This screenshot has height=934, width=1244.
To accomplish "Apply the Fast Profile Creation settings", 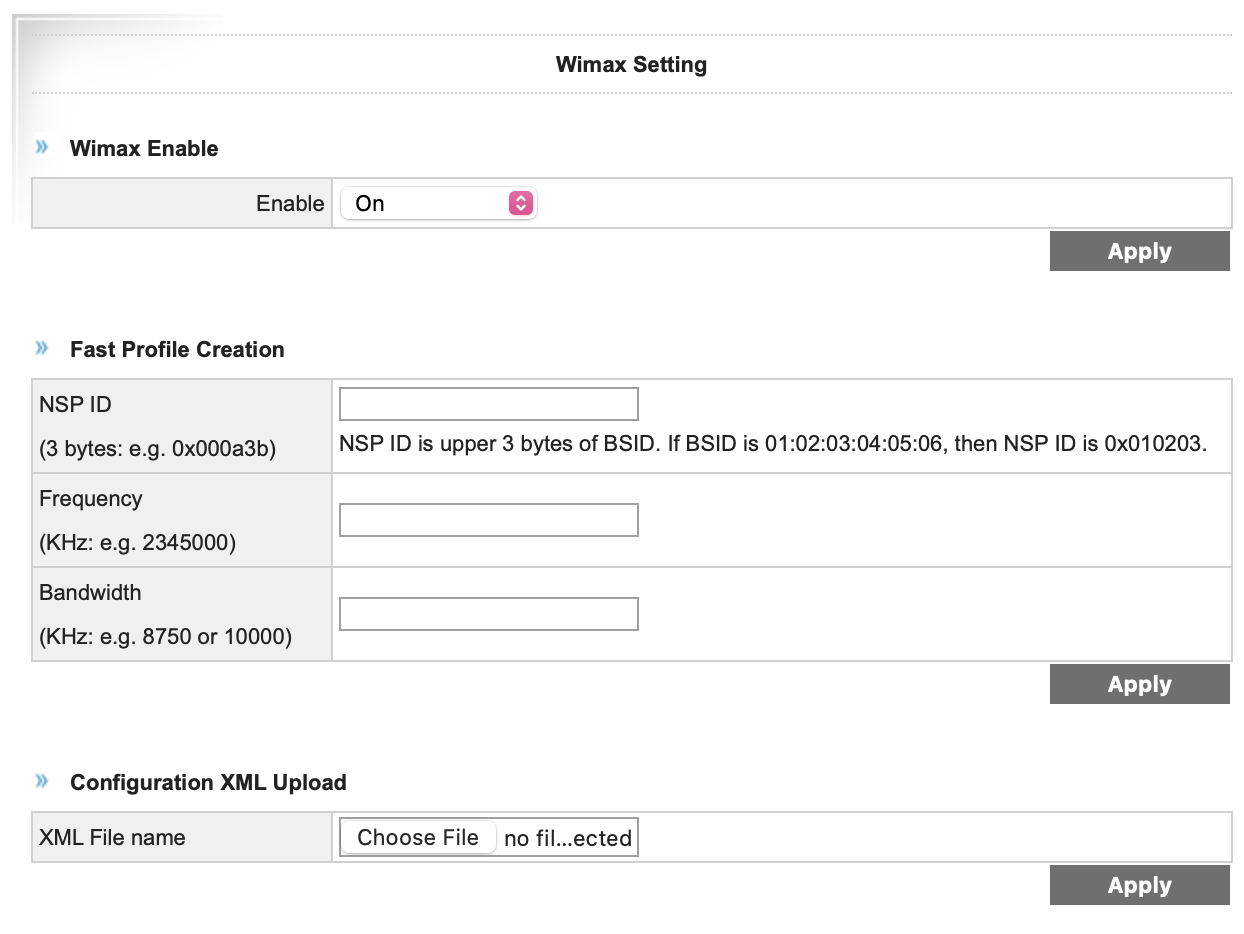I will click(x=1139, y=685).
